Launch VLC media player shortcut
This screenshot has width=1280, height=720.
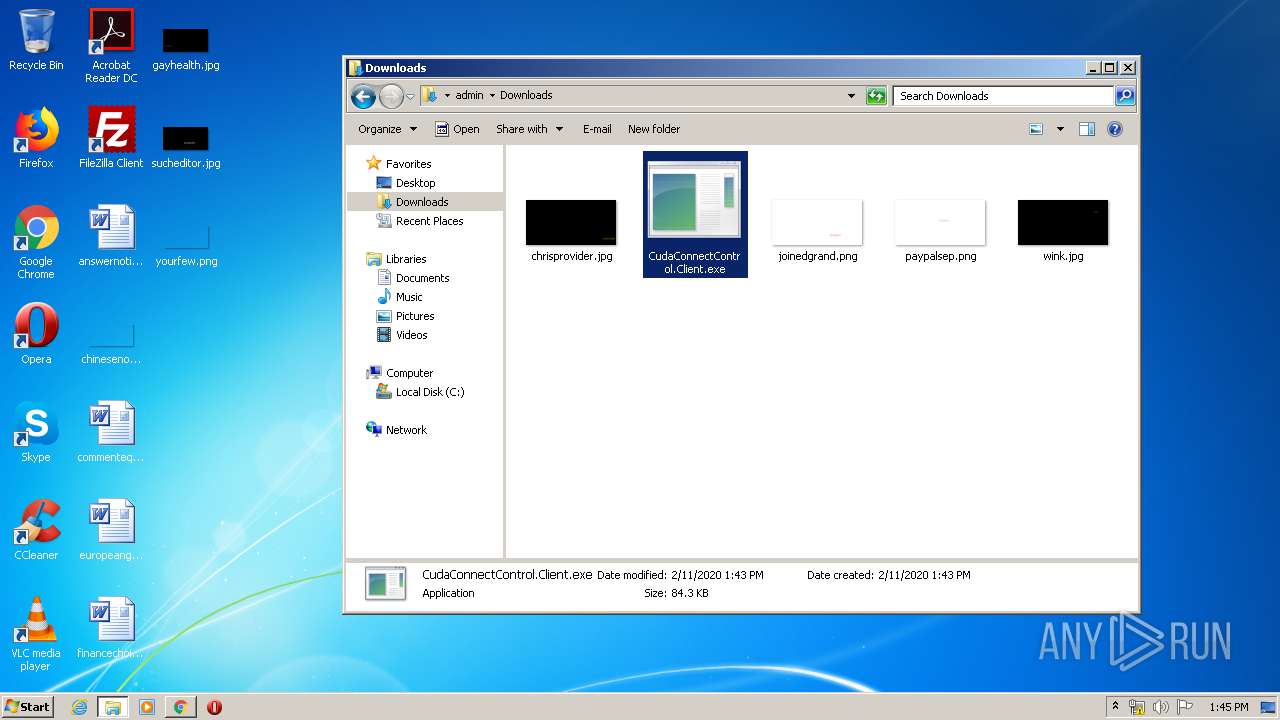coord(36,634)
